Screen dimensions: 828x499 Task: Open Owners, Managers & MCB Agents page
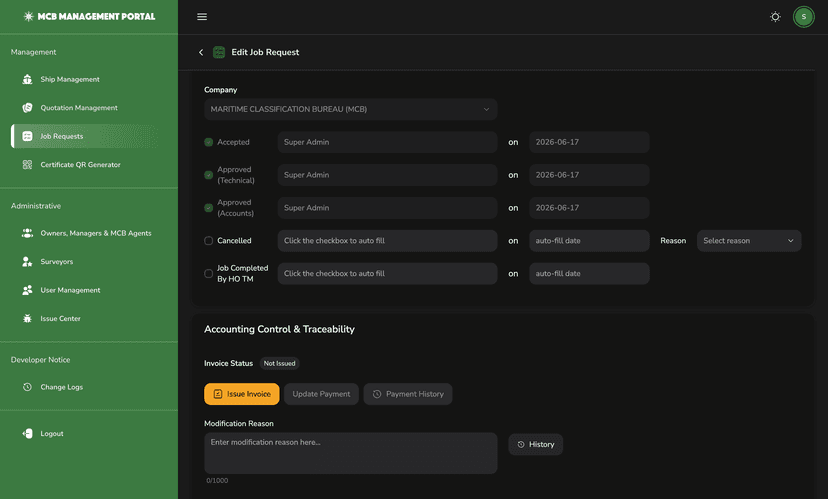tap(84, 233)
